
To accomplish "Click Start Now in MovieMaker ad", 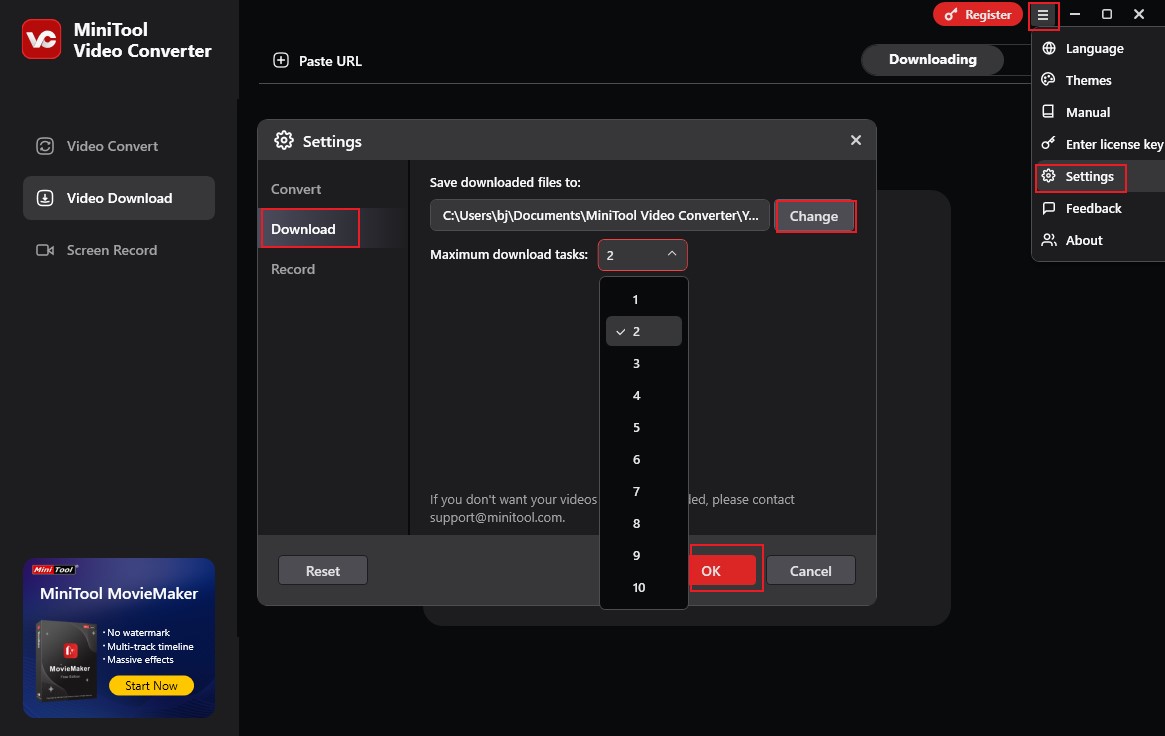I will point(151,685).
